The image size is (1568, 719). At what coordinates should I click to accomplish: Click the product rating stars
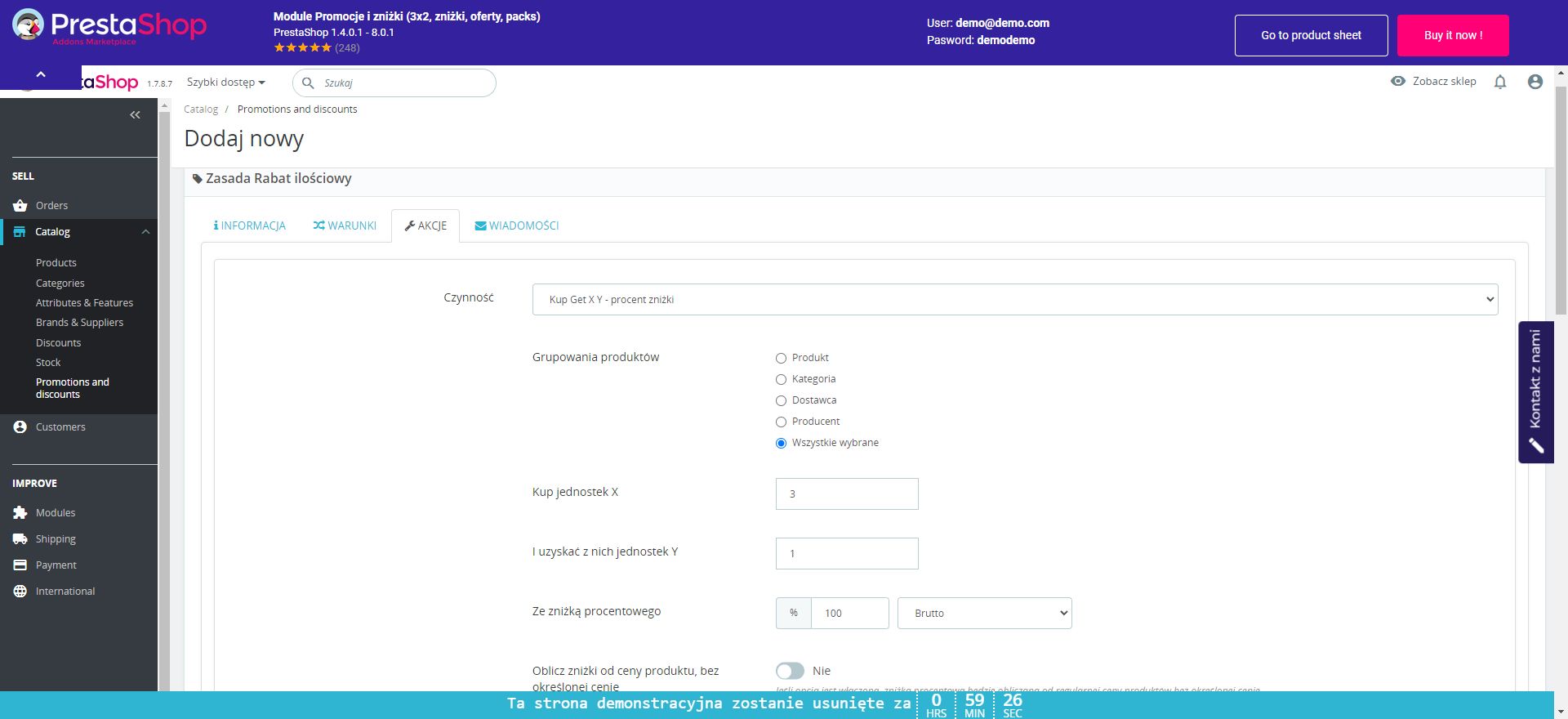click(x=302, y=48)
